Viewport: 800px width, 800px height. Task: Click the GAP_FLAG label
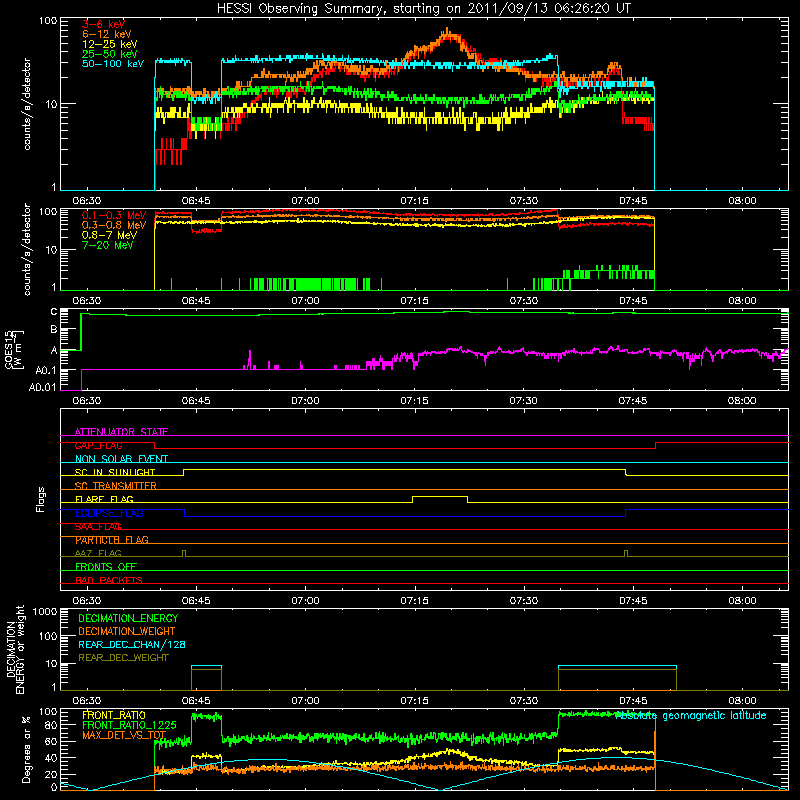click(98, 445)
